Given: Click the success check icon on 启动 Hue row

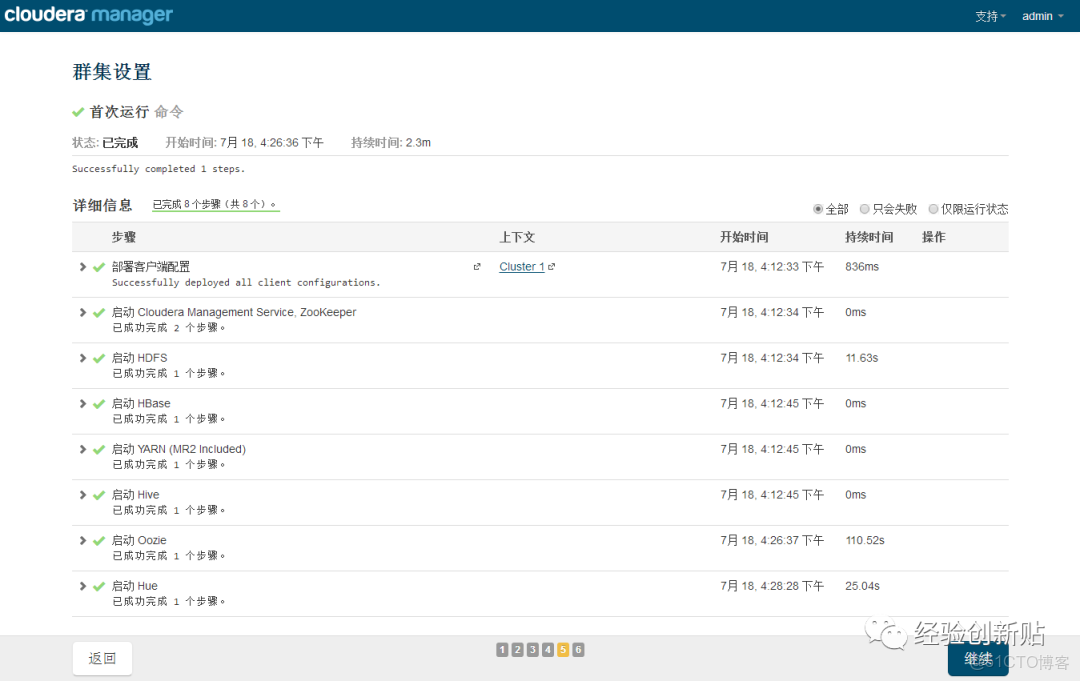Looking at the screenshot, I should pos(97,585).
